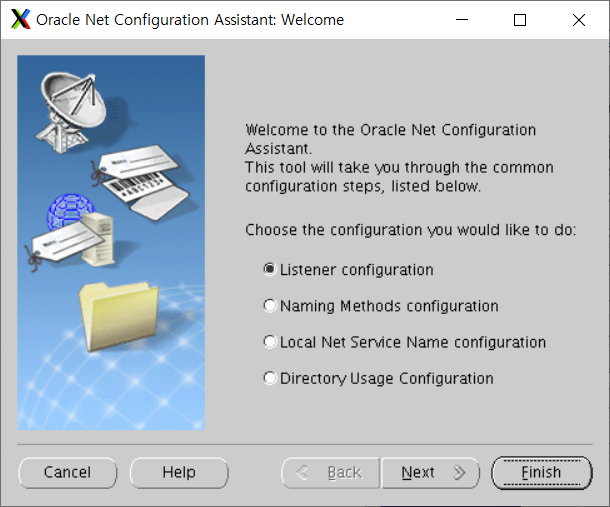Click 'Choose the configuration you would like to do:' text
This screenshot has width=610, height=507.
(x=410, y=230)
